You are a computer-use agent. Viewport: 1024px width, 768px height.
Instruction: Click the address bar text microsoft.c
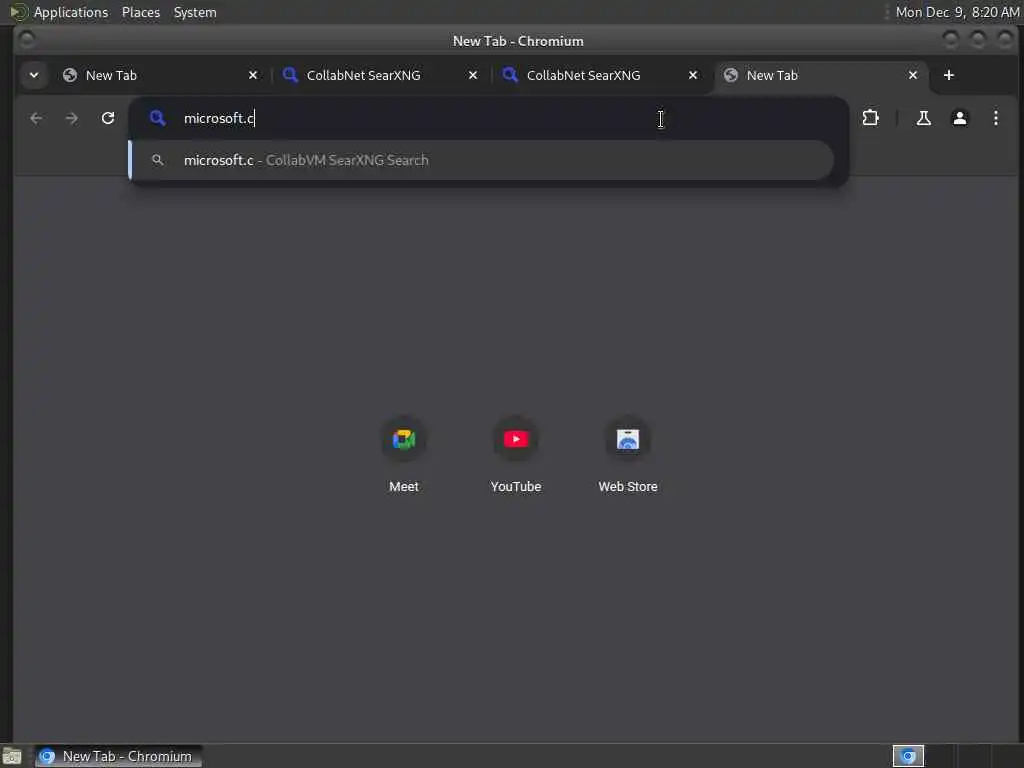pyautogui.click(x=219, y=118)
